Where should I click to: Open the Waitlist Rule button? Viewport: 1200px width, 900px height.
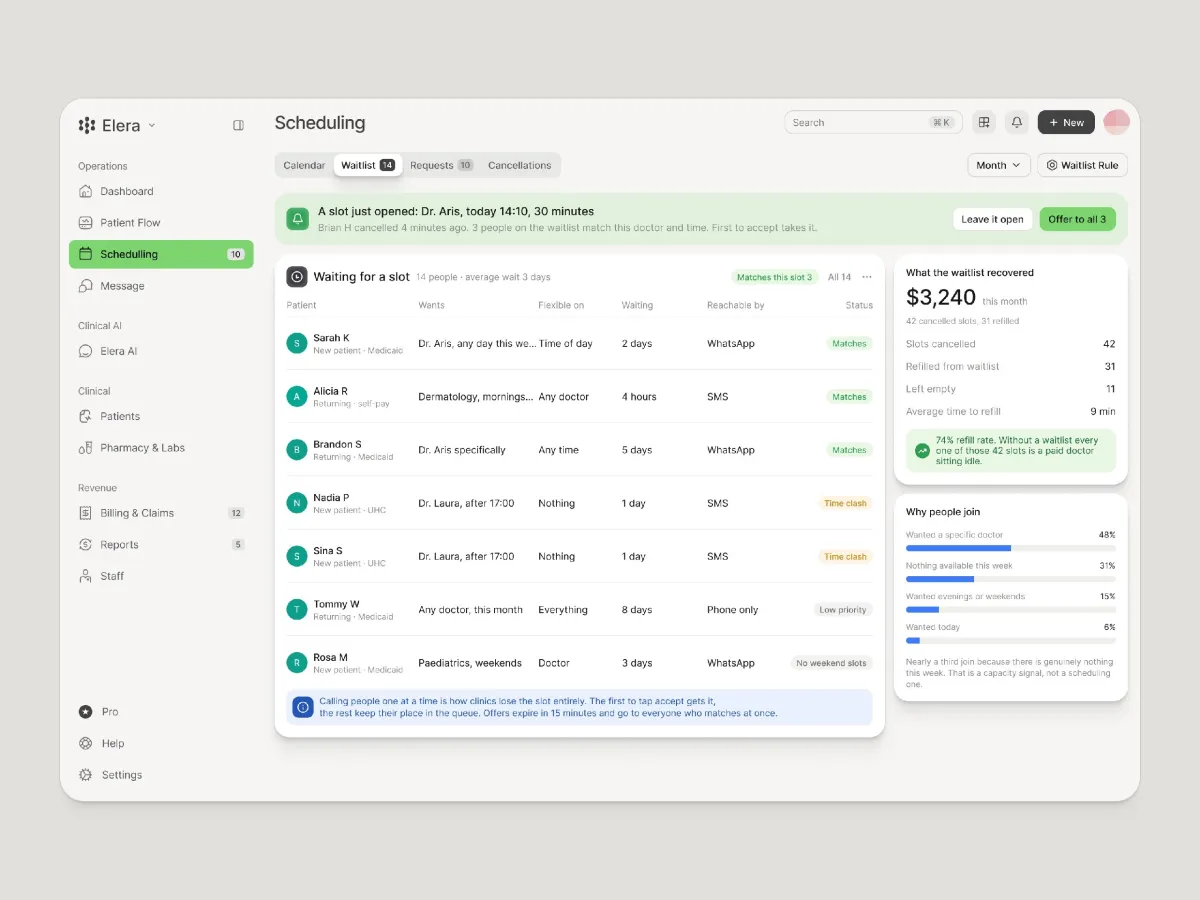(1082, 165)
